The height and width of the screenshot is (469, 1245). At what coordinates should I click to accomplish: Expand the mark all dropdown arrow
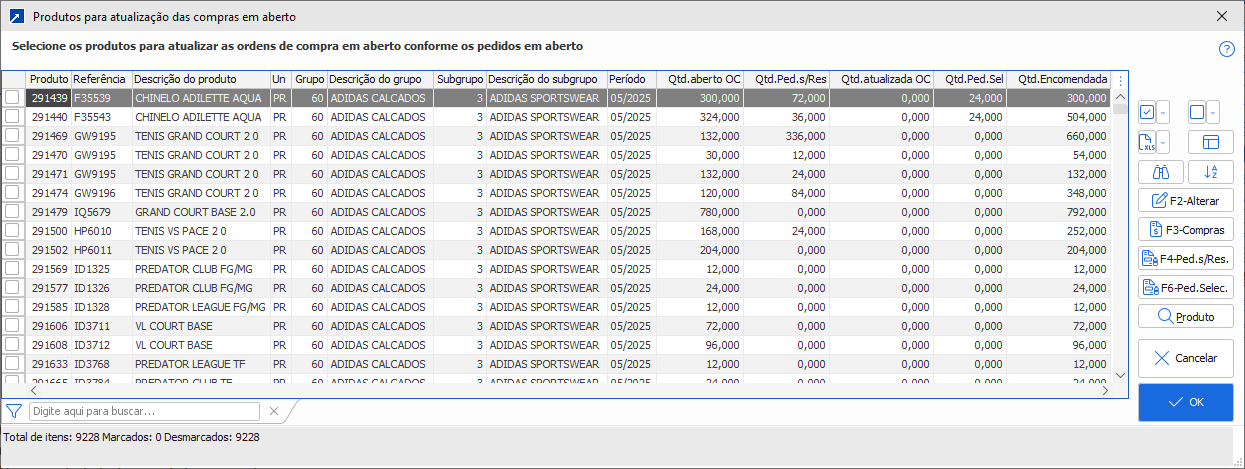pos(1165,112)
